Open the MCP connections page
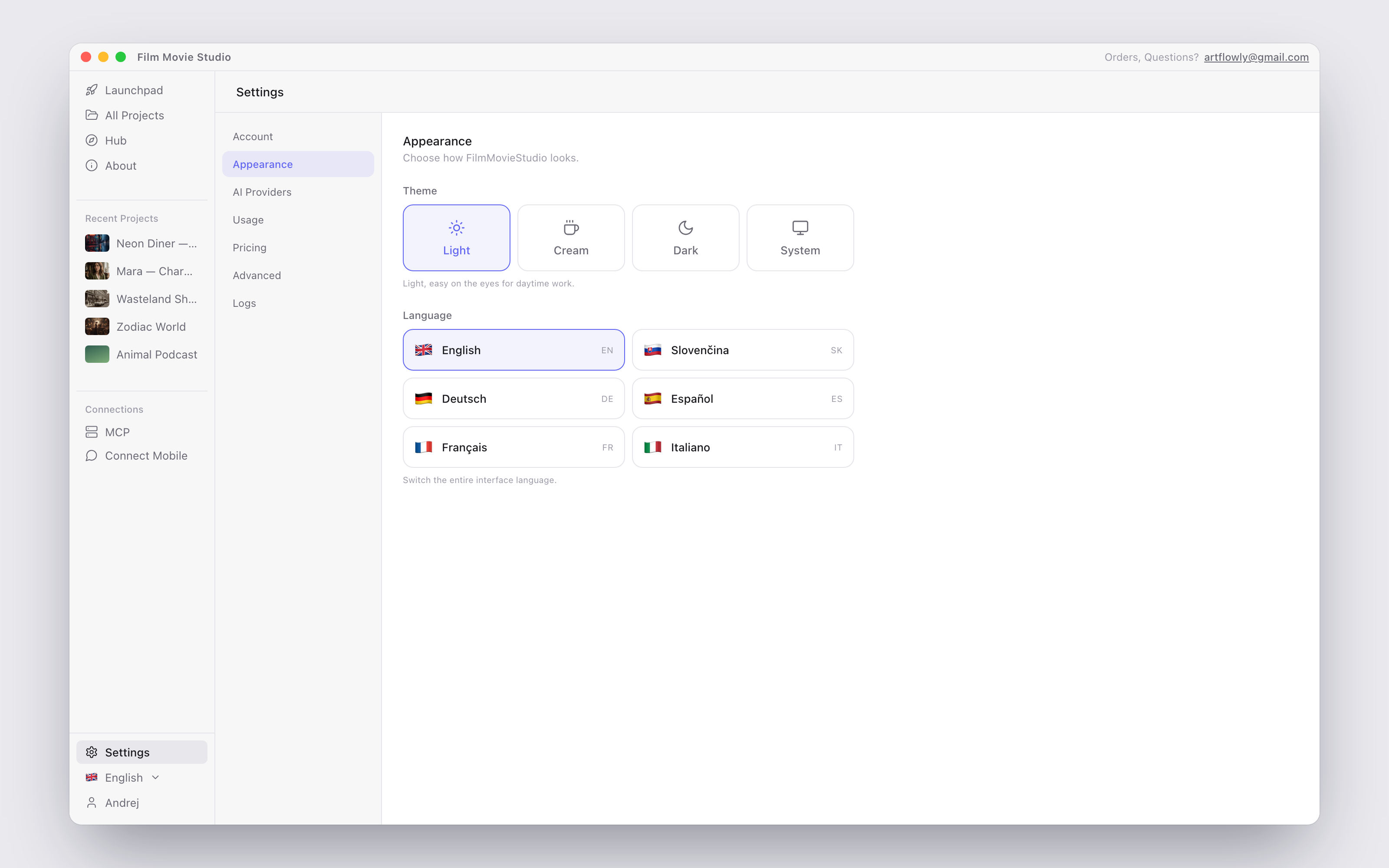Viewport: 1389px width, 868px height. (x=142, y=432)
